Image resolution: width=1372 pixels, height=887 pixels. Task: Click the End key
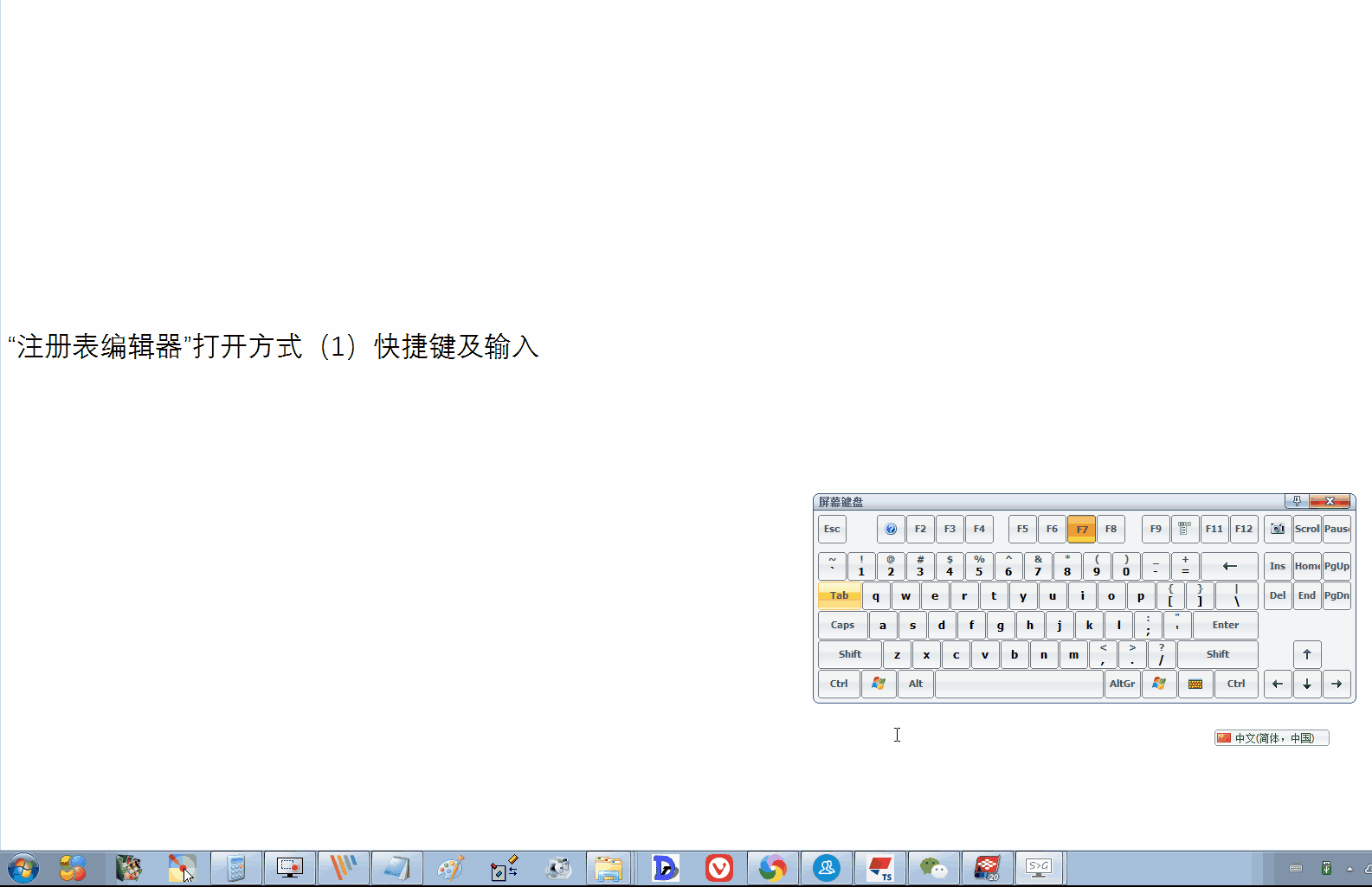[x=1307, y=595]
